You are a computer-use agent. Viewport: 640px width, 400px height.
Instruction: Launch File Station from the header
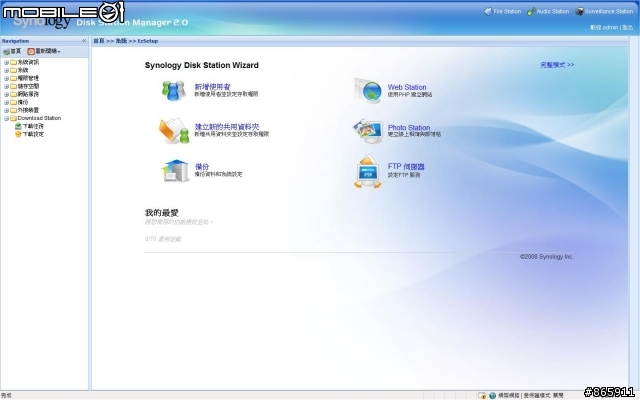[502, 11]
